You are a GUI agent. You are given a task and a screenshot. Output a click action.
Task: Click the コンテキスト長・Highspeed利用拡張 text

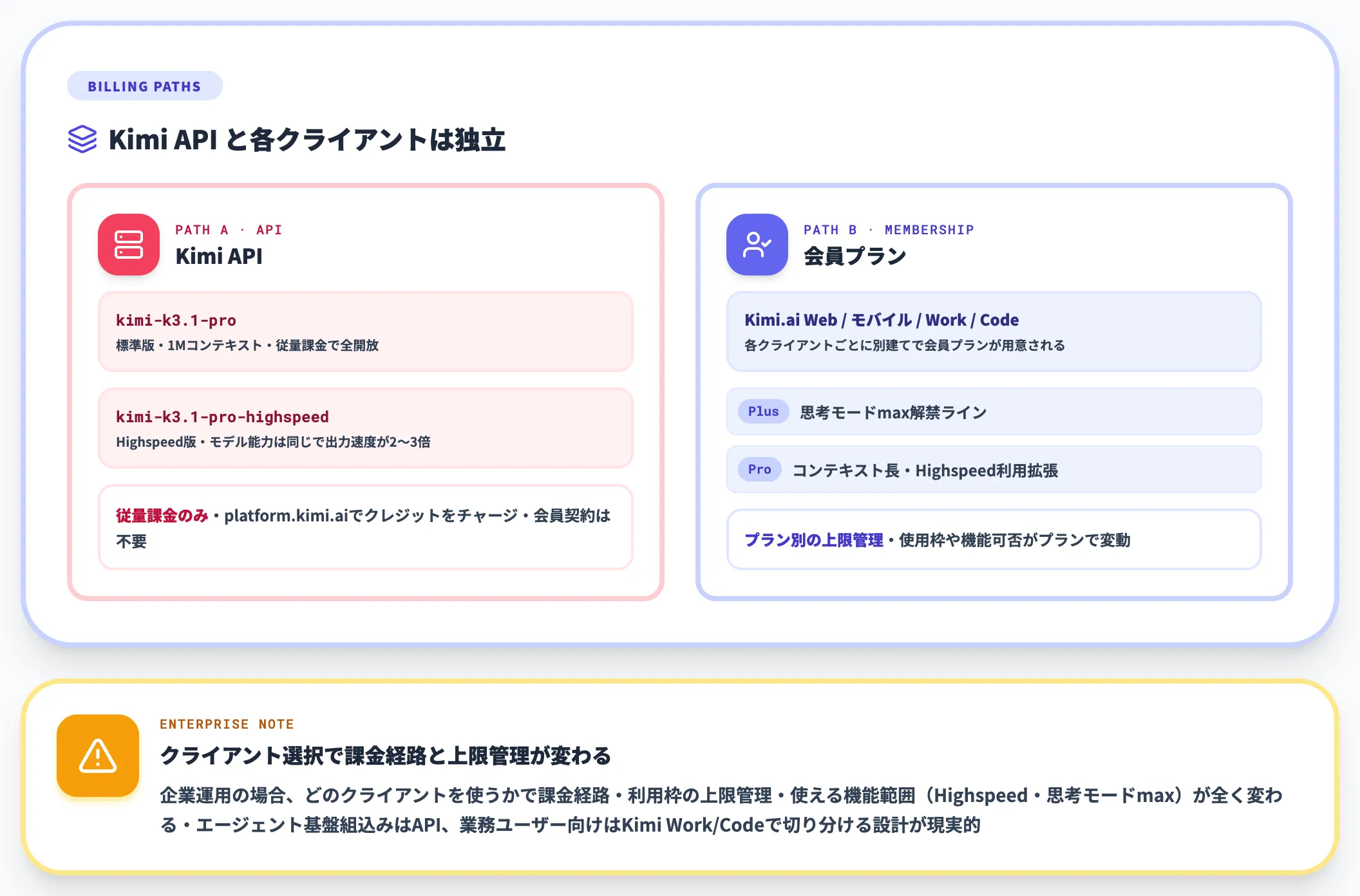(925, 471)
